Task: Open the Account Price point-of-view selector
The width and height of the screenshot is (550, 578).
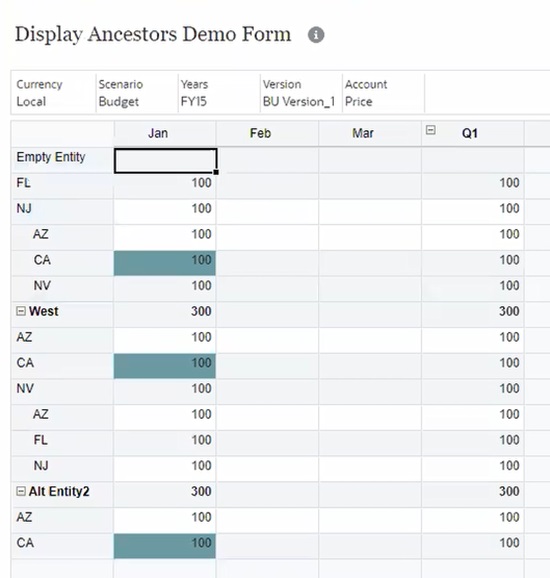Action: click(383, 93)
